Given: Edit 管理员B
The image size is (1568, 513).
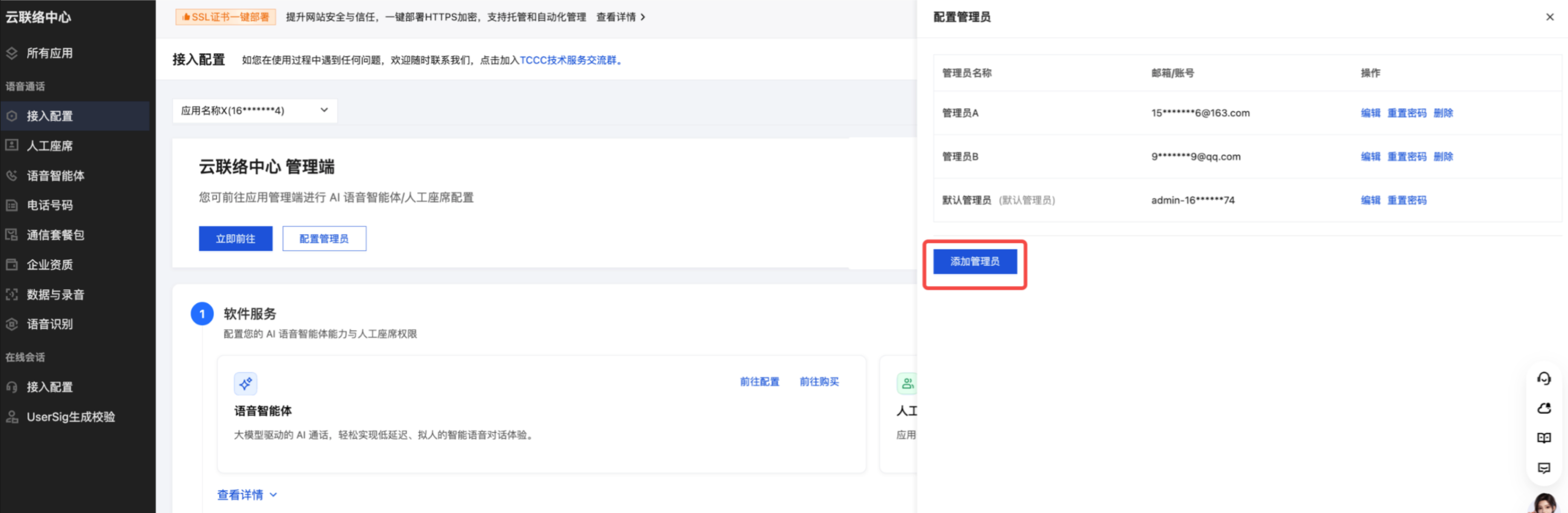Looking at the screenshot, I should coord(1370,156).
